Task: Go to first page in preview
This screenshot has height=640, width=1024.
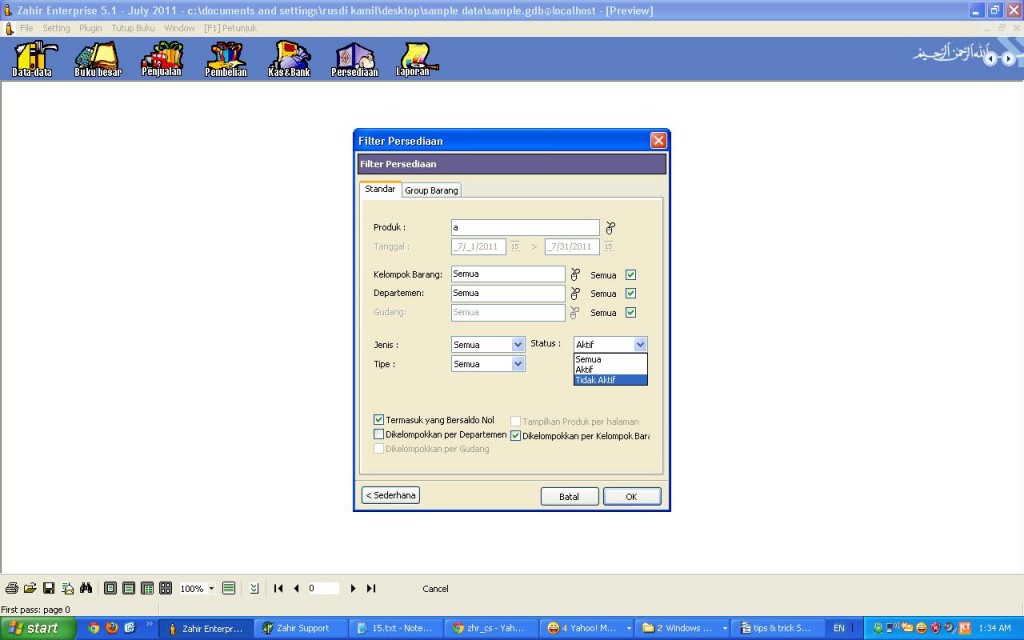Action: (278, 588)
